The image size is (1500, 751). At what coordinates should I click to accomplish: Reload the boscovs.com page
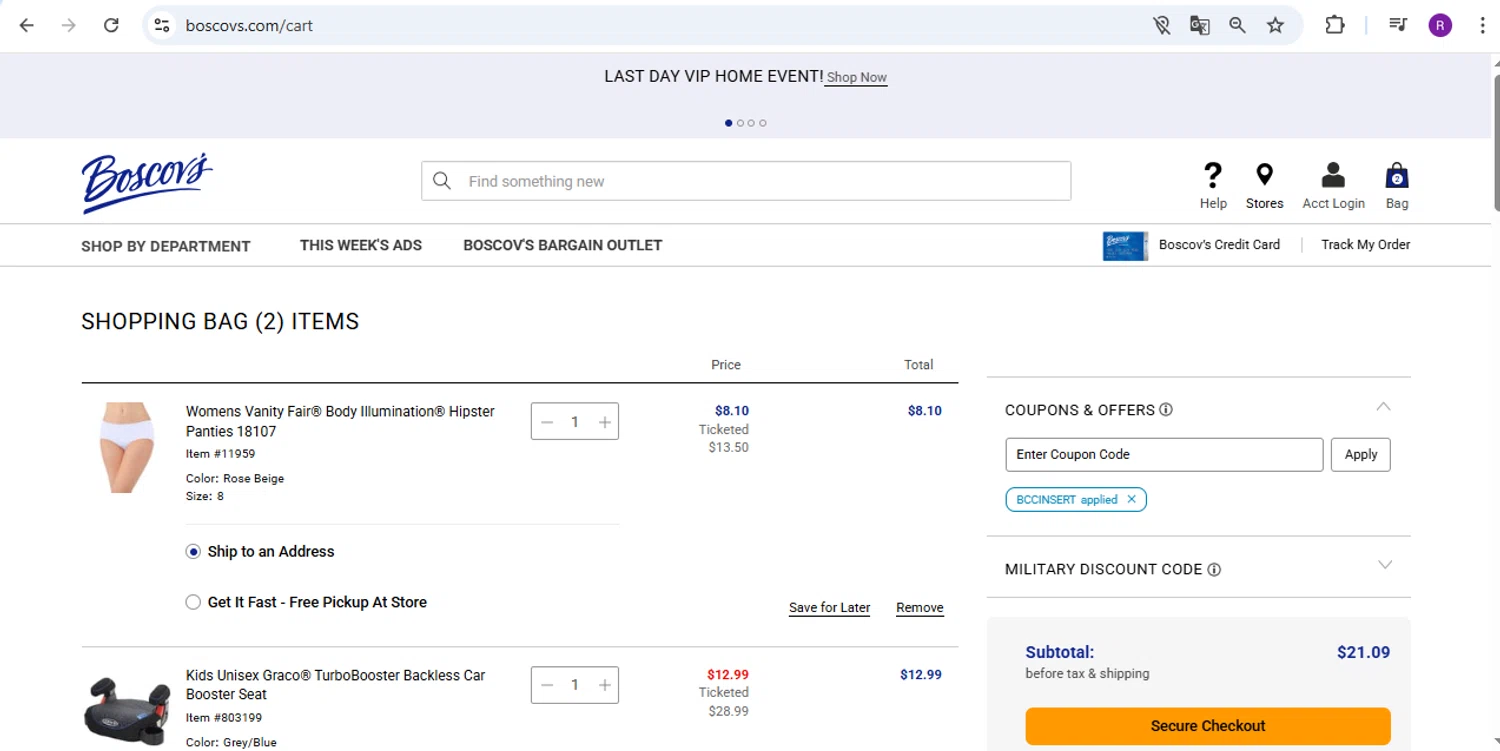click(111, 25)
